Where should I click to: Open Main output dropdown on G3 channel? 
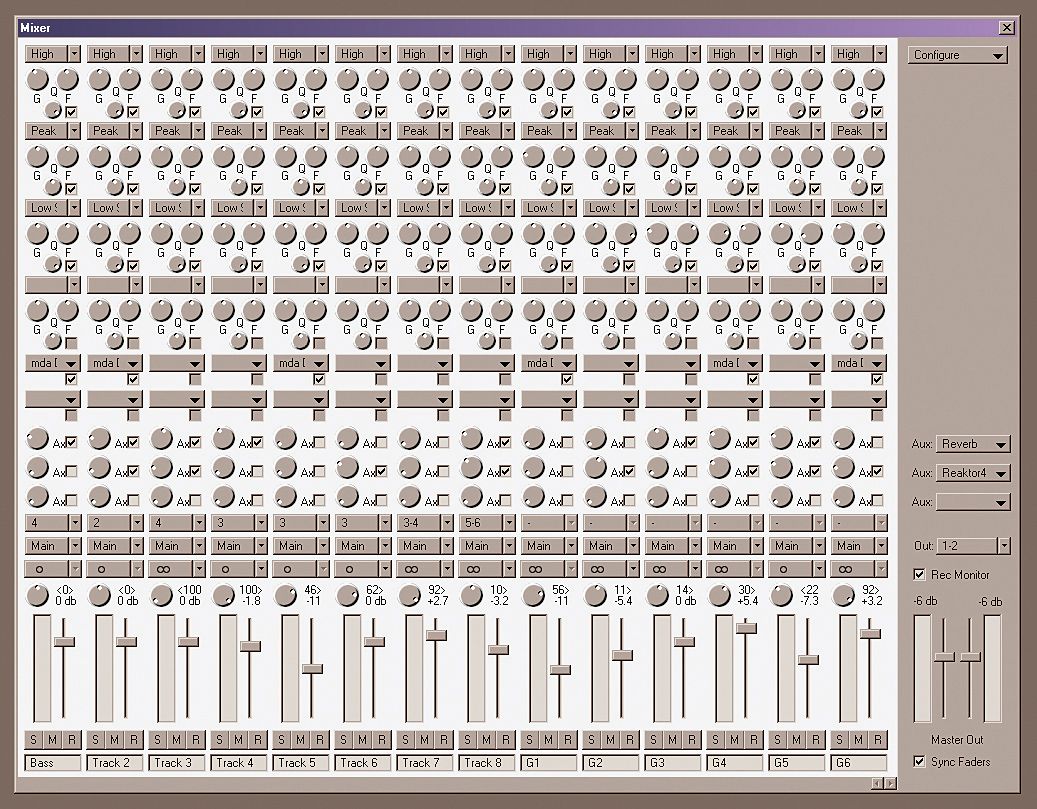coord(673,546)
